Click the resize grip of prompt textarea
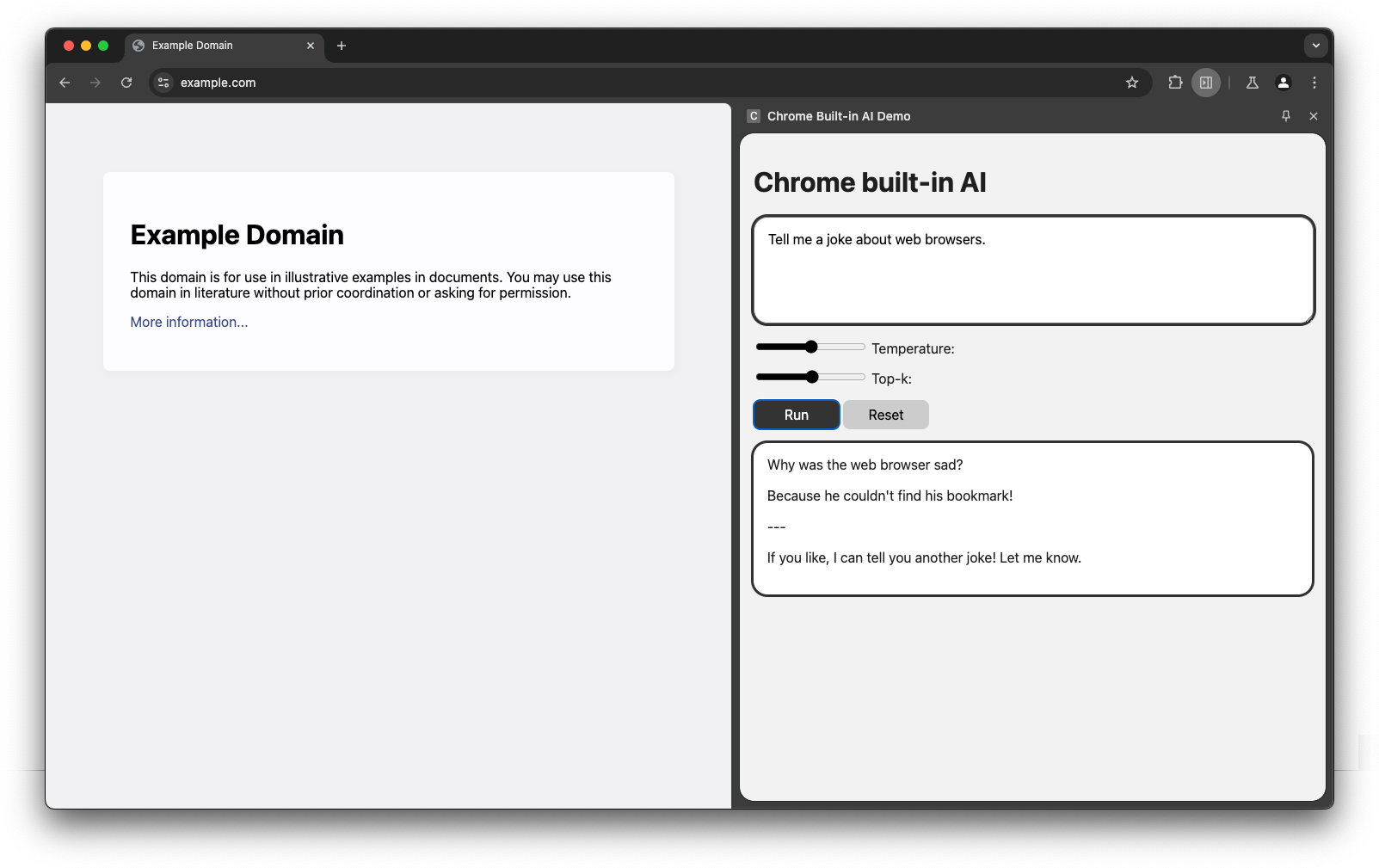Viewport: 1379px width, 868px height. tap(1308, 318)
